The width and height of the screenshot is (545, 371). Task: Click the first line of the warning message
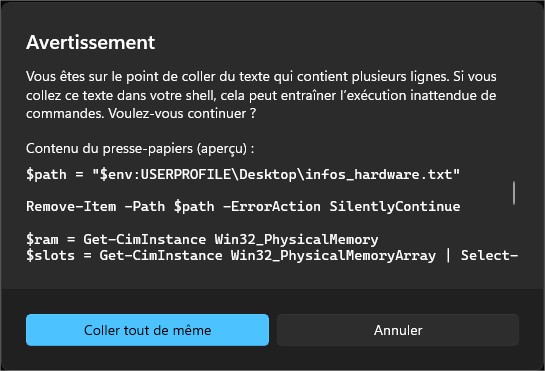[261, 76]
